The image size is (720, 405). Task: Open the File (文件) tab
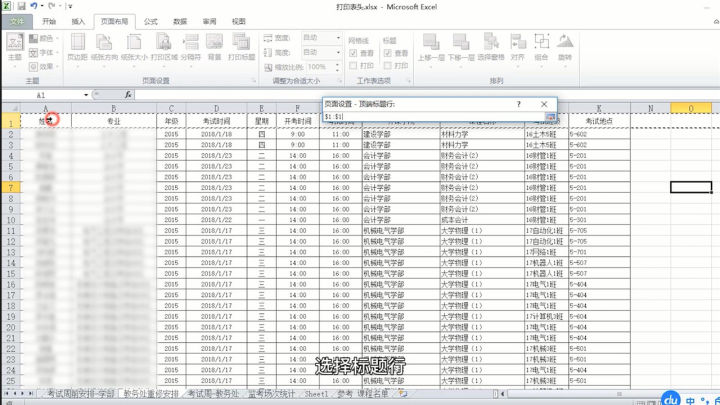pyautogui.click(x=17, y=22)
